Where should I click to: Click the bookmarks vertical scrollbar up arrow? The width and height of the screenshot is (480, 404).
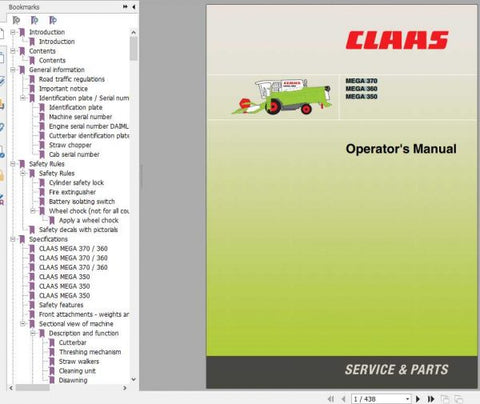[133, 33]
